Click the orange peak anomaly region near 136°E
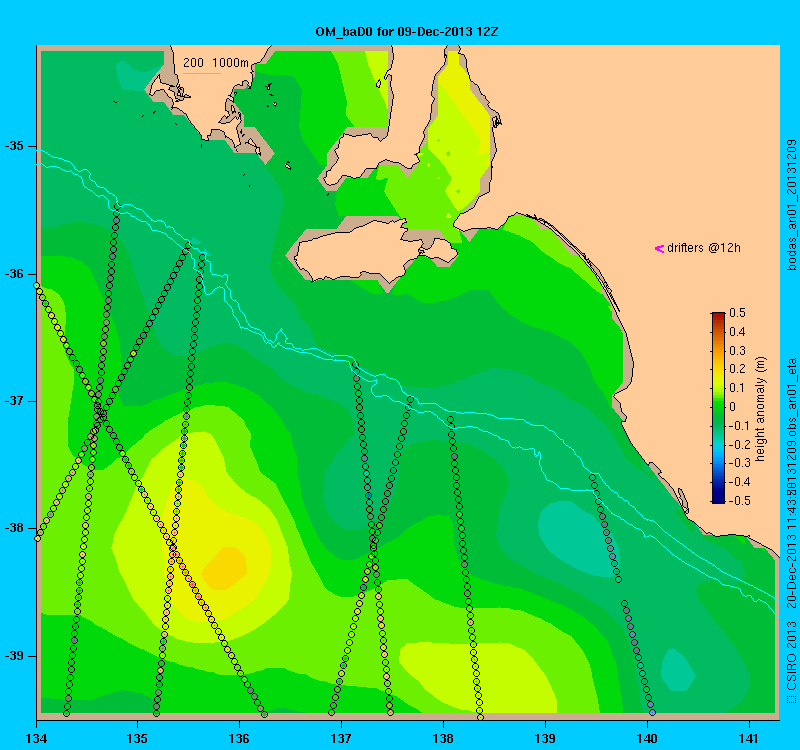 click(225, 567)
